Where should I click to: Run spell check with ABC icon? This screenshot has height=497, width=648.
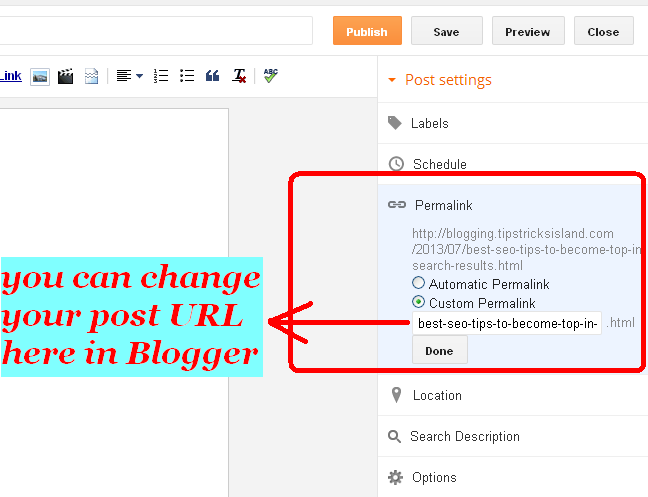pyautogui.click(x=270, y=76)
